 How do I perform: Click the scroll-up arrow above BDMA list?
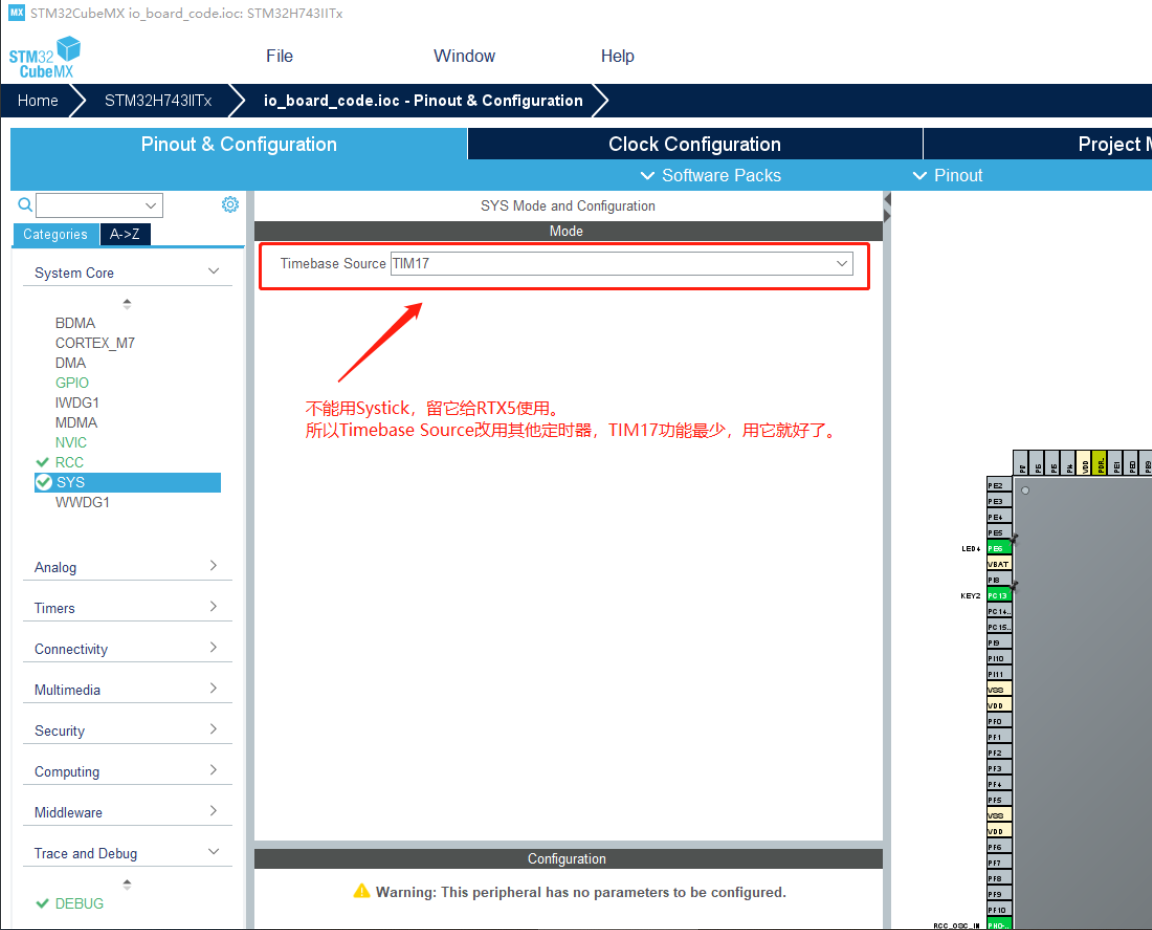[128, 300]
